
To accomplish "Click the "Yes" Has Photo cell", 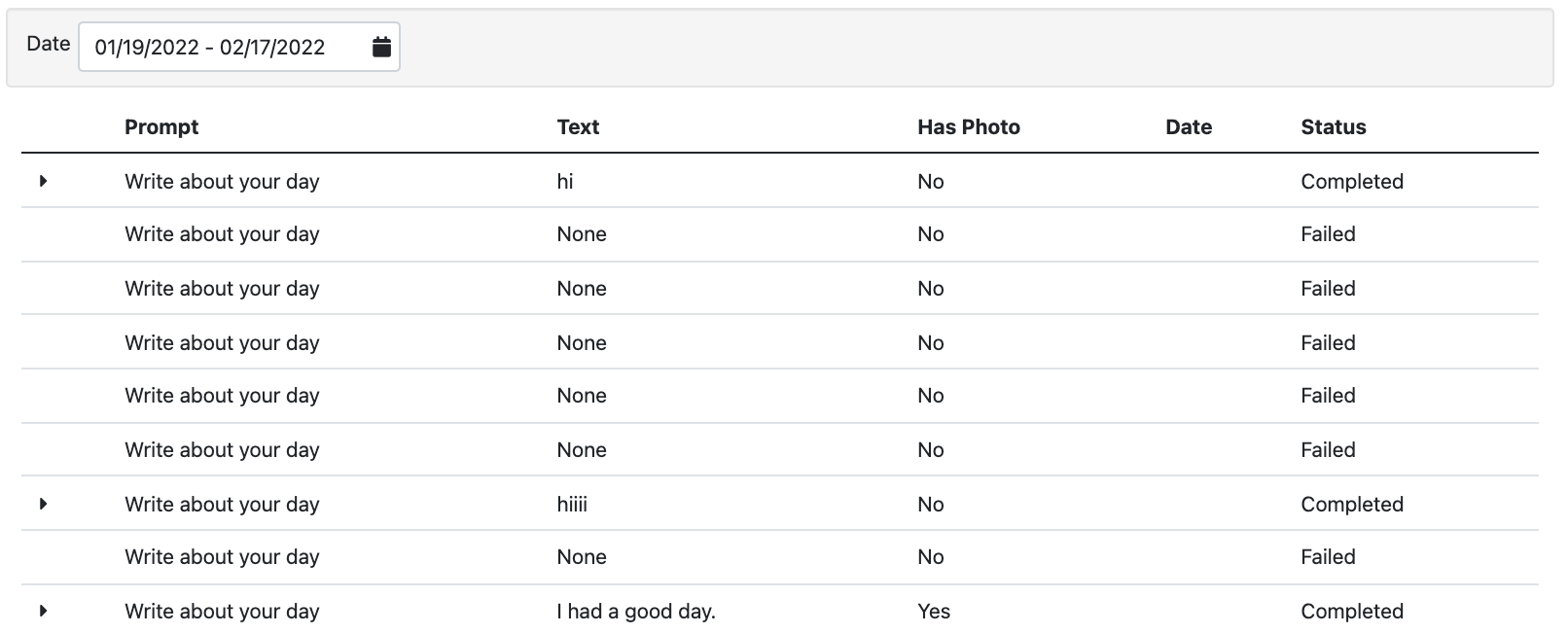I will coord(934,611).
